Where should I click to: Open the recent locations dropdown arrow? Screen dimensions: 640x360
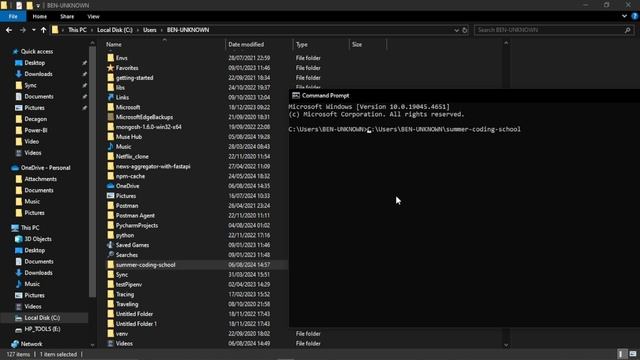tap(33, 30)
